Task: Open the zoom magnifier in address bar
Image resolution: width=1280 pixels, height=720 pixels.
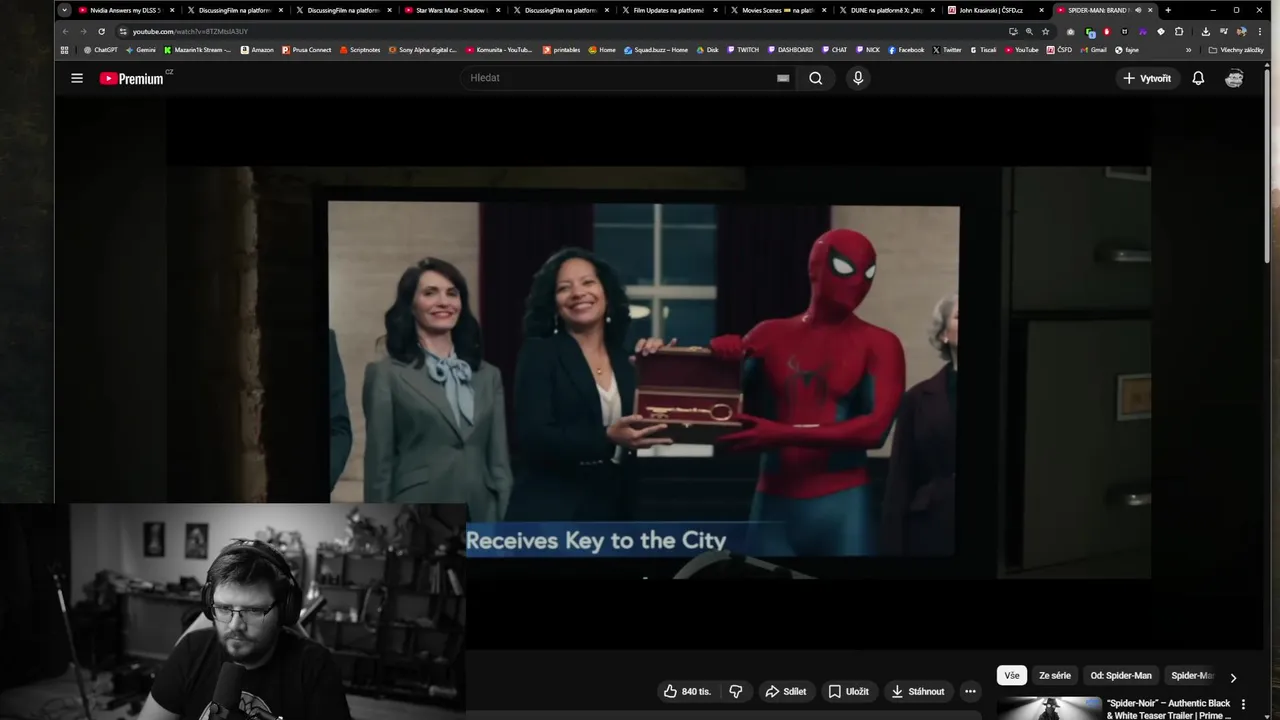Action: [x=1029, y=31]
